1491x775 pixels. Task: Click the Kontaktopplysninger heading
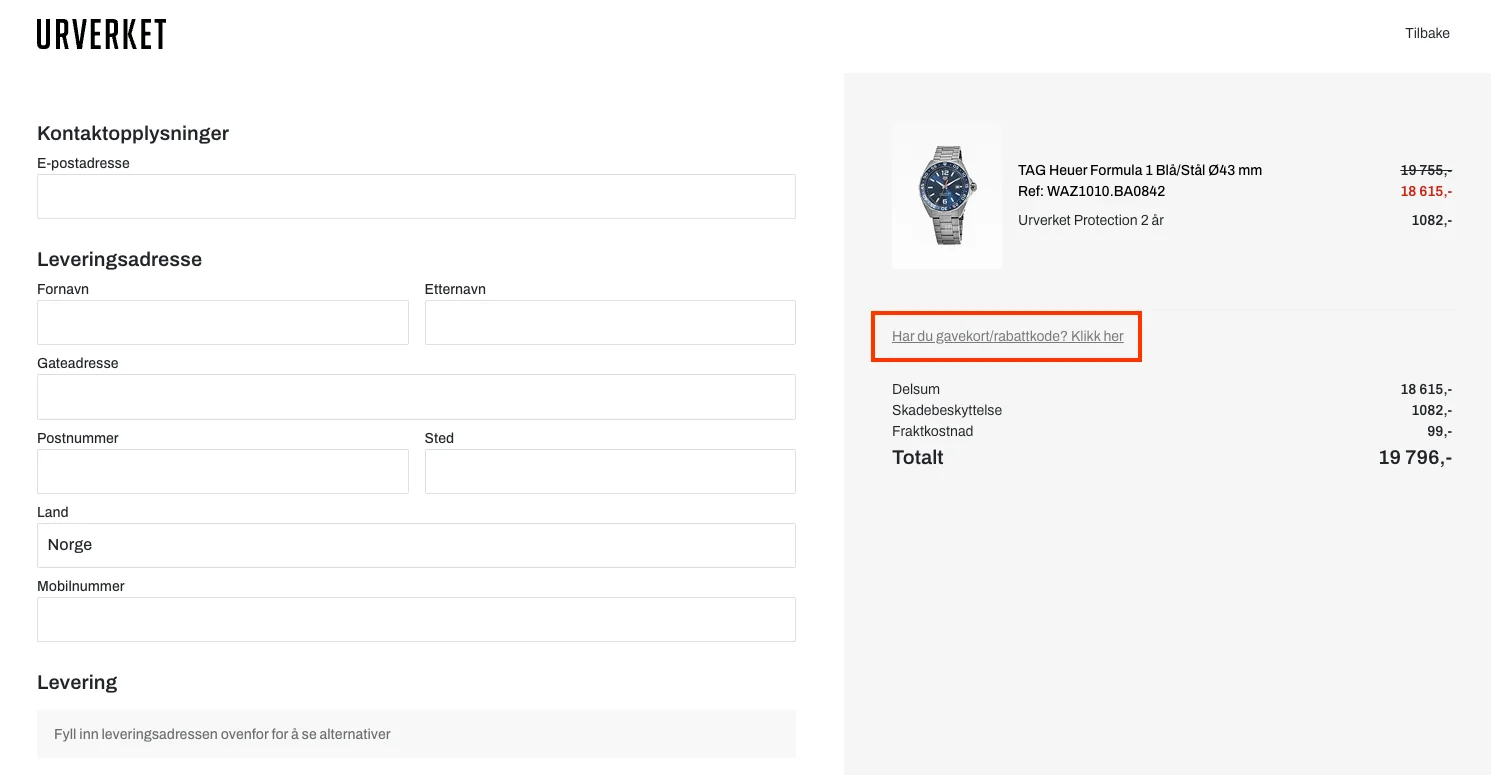pos(133,133)
